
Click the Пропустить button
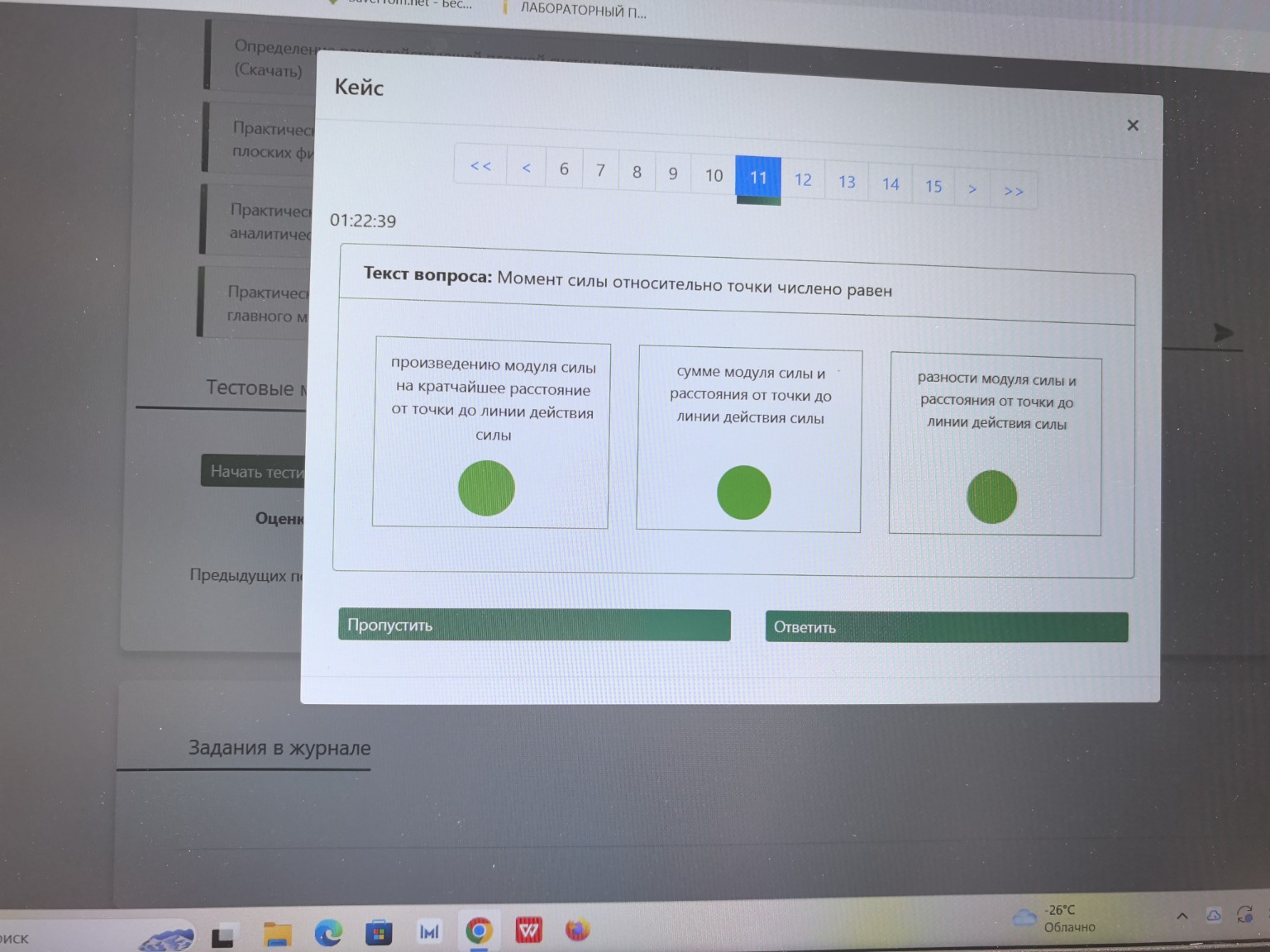pyautogui.click(x=534, y=625)
